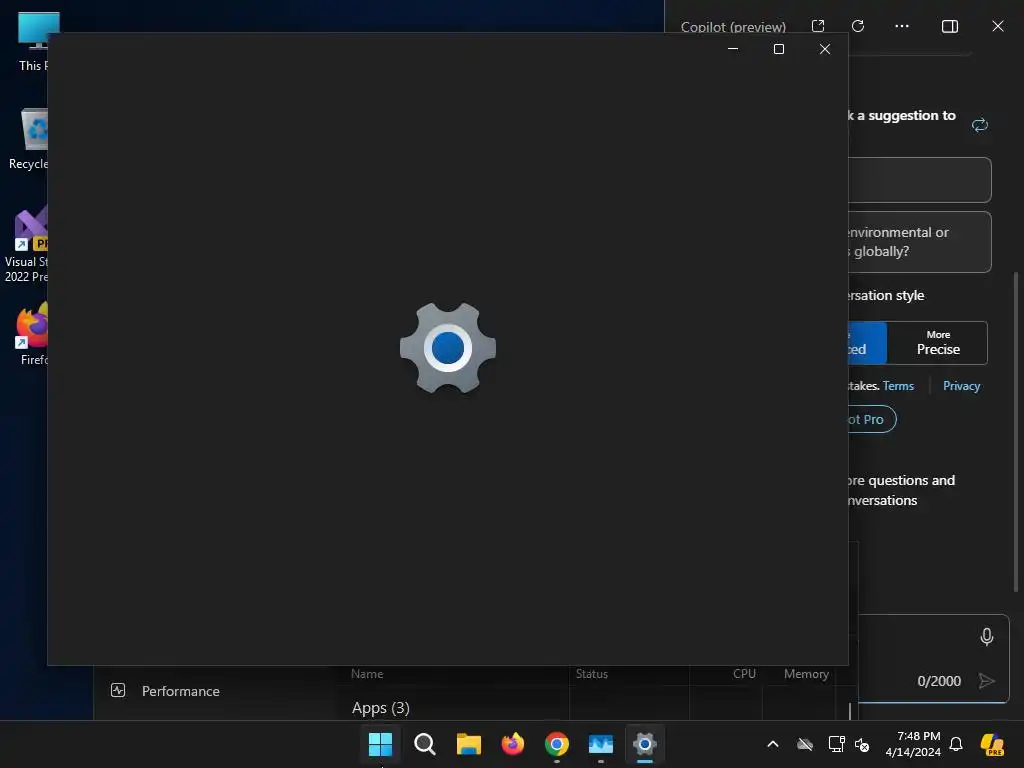The image size is (1024, 768).
Task: Select the Firefox desktop shortcut
Action: [x=33, y=334]
